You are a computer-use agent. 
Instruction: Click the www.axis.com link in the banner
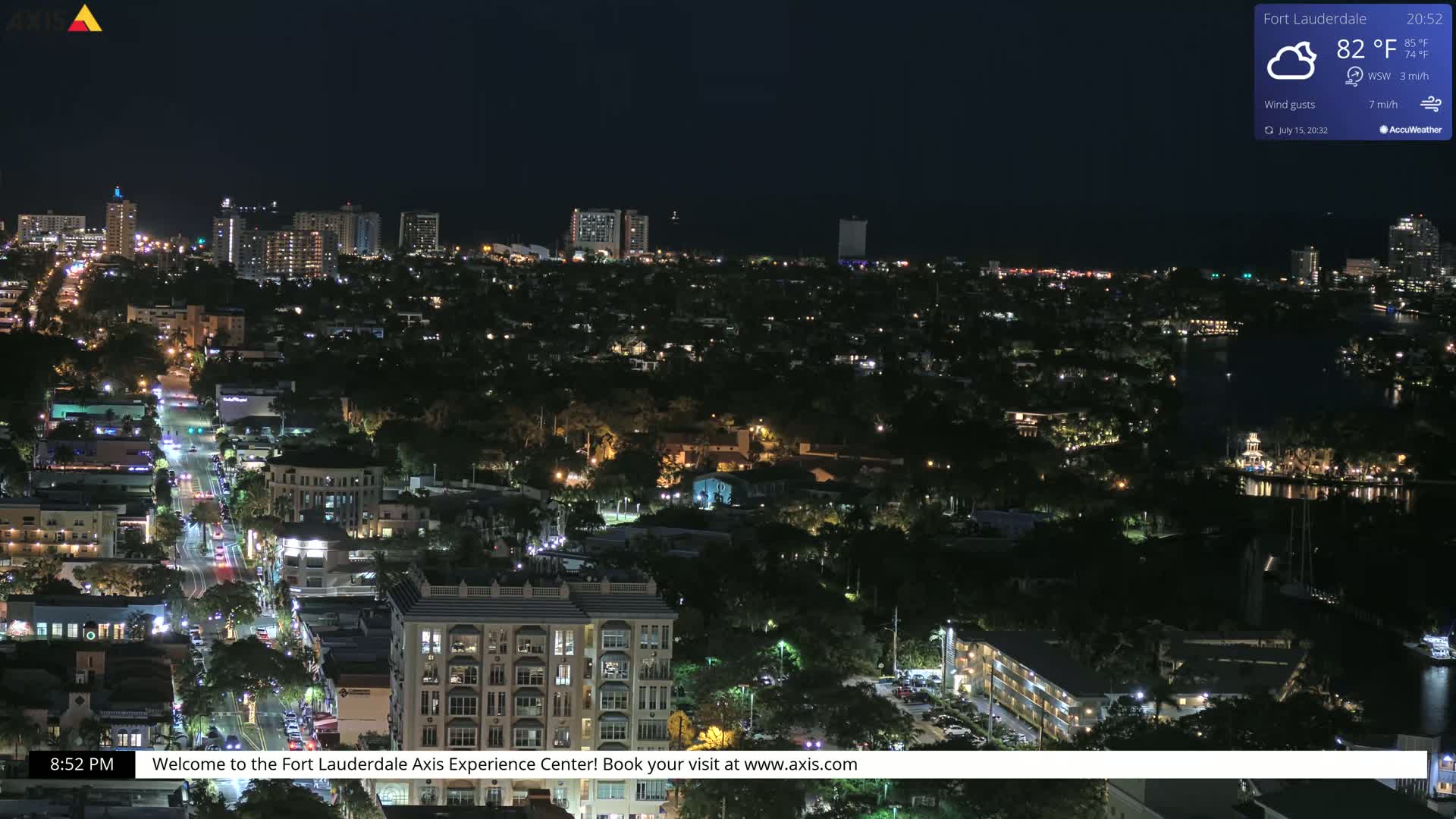pyautogui.click(x=800, y=764)
